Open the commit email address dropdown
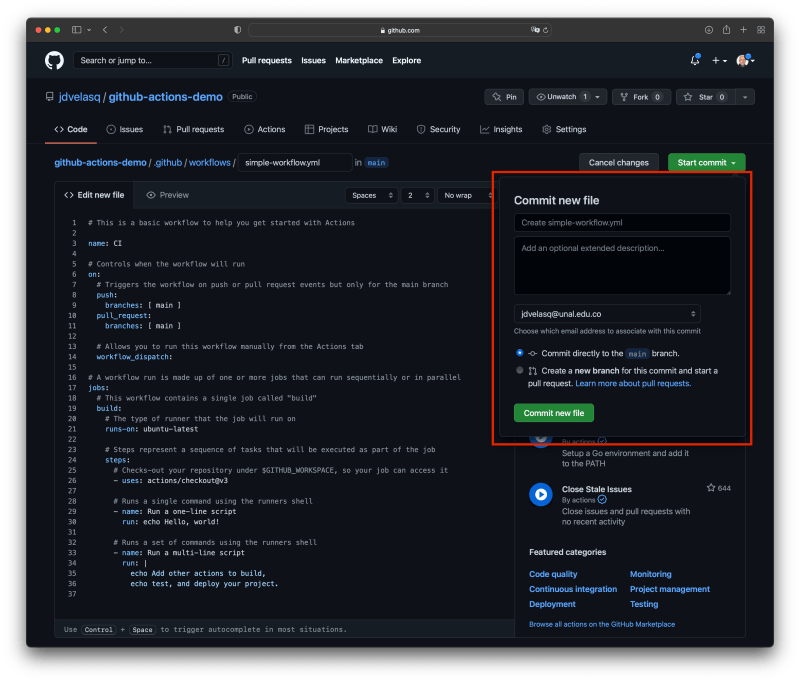The width and height of the screenshot is (800, 682). (x=607, y=314)
